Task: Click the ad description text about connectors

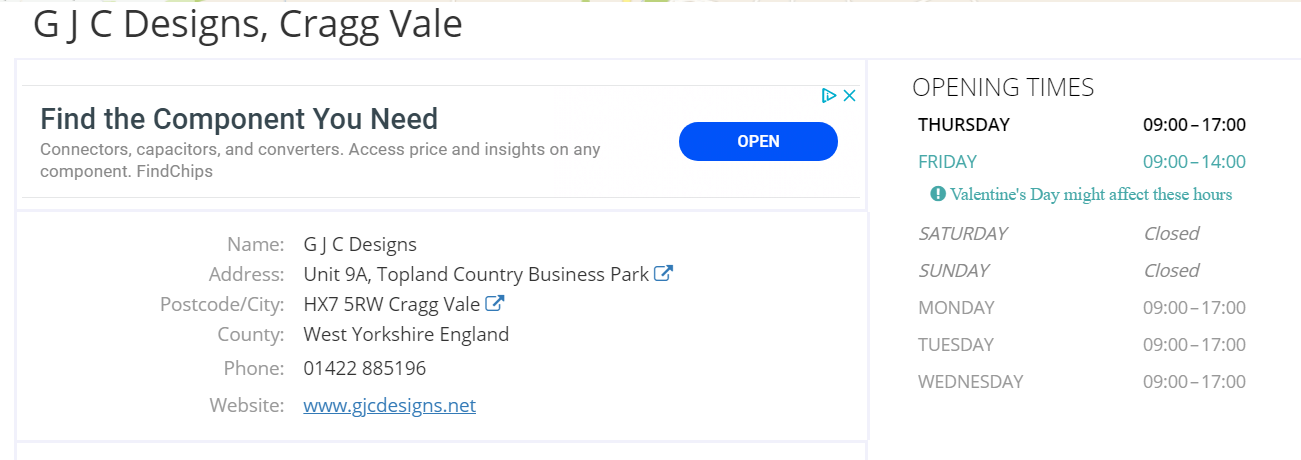Action: 320,160
